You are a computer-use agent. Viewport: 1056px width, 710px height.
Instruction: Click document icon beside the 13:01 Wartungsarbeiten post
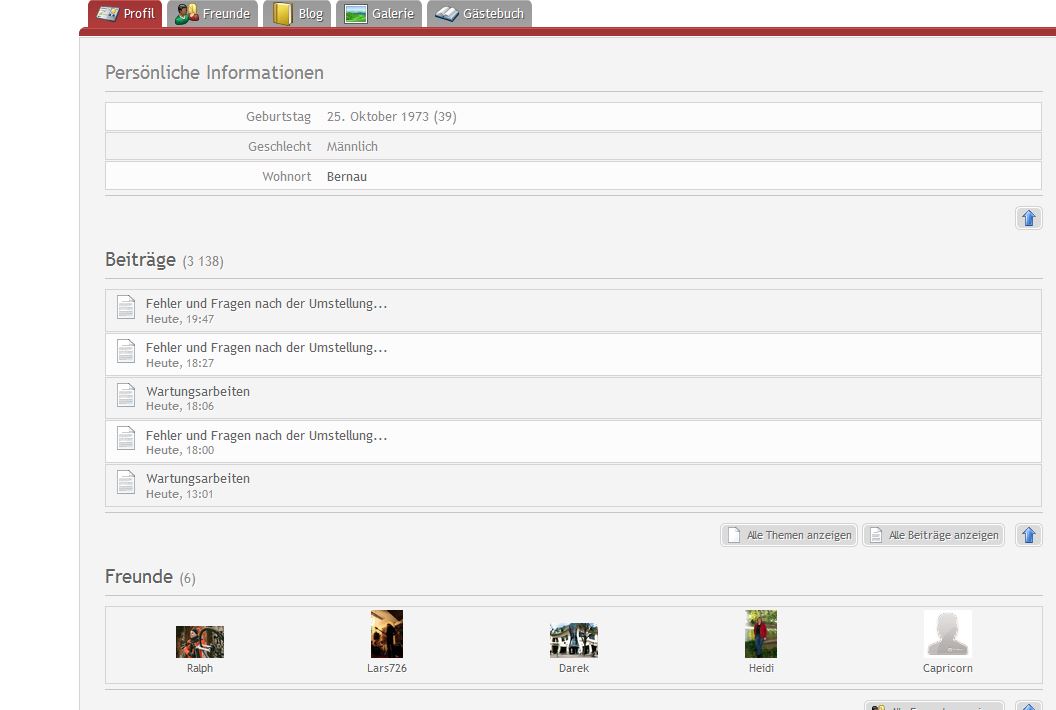click(x=125, y=482)
